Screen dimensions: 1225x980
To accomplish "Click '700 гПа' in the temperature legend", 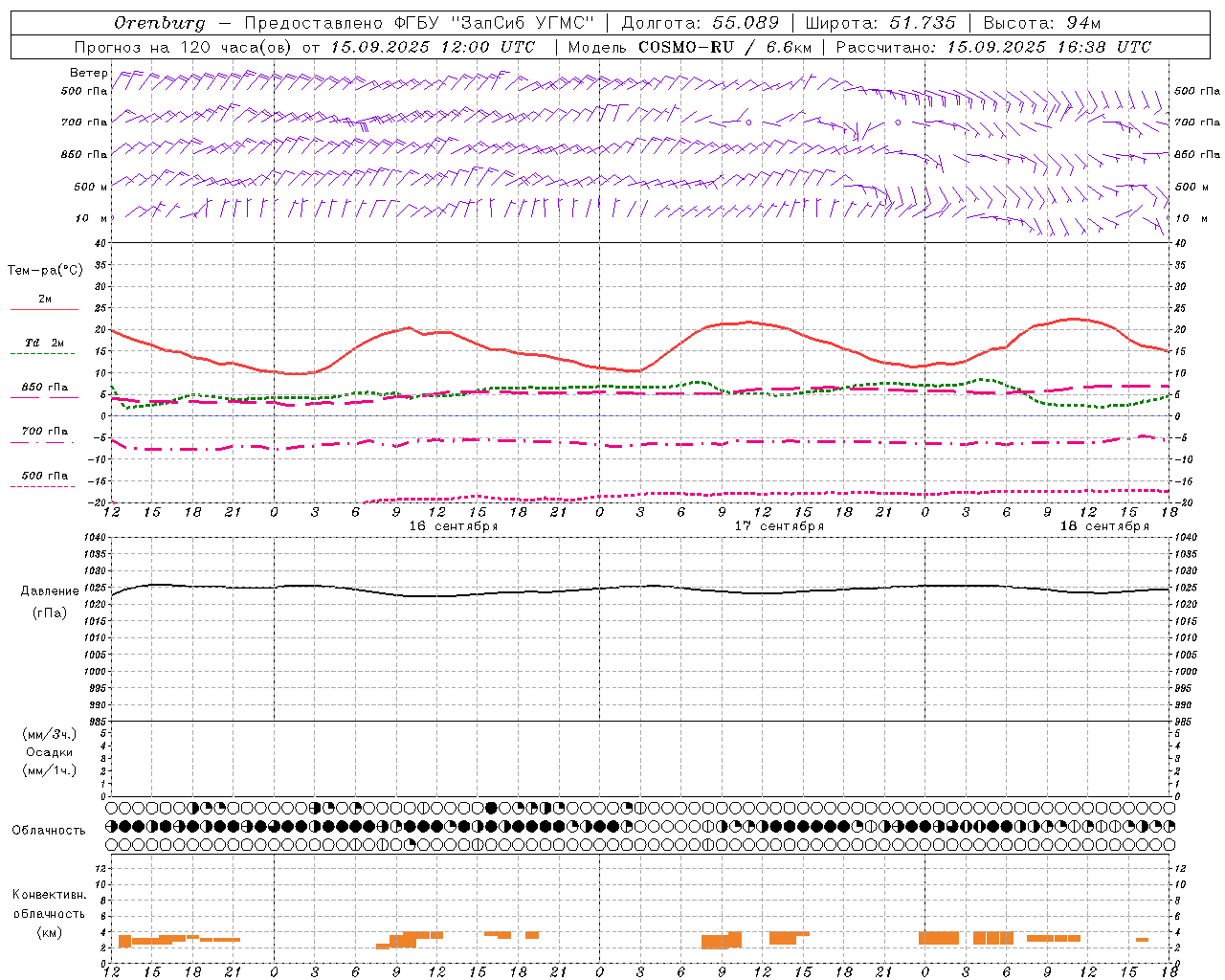I will tap(45, 432).
